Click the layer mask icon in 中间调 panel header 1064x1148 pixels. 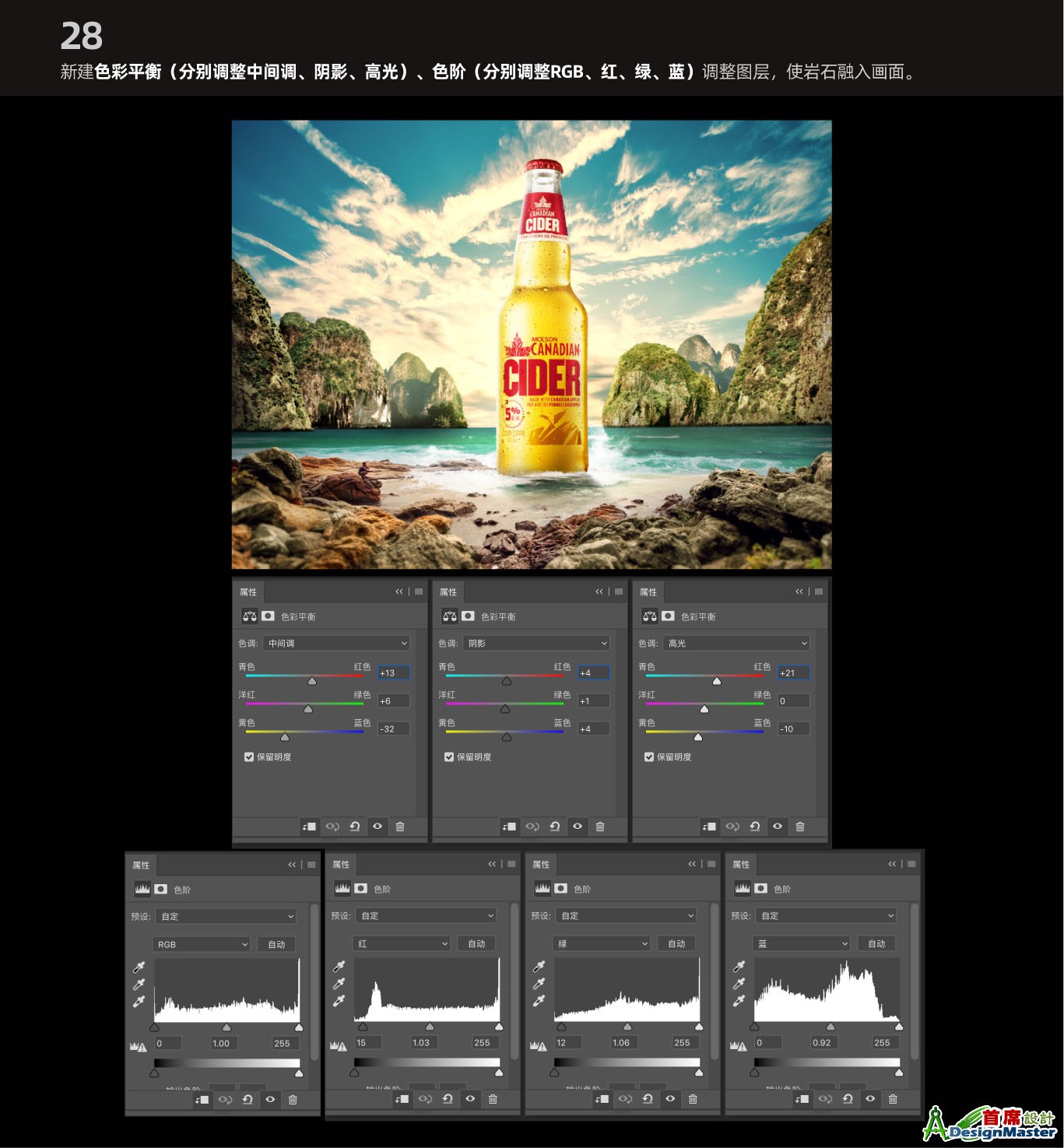(268, 616)
